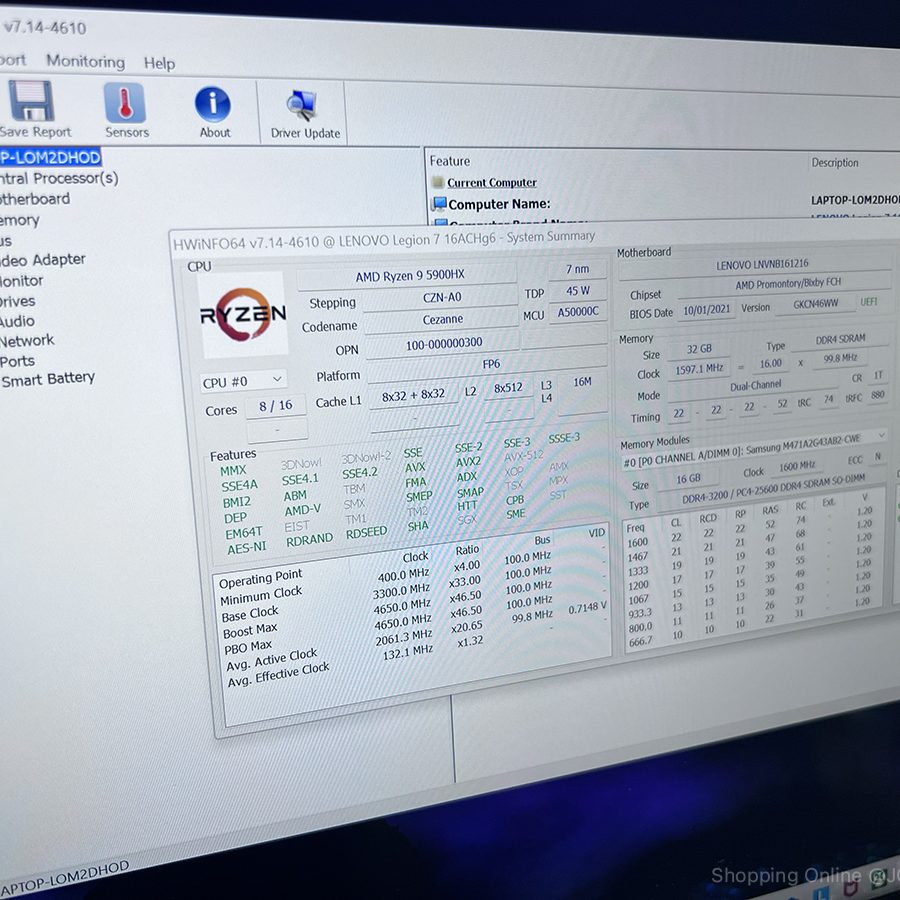Select Ports in the device tree
Viewport: 900px width, 900px height.
coord(17,361)
